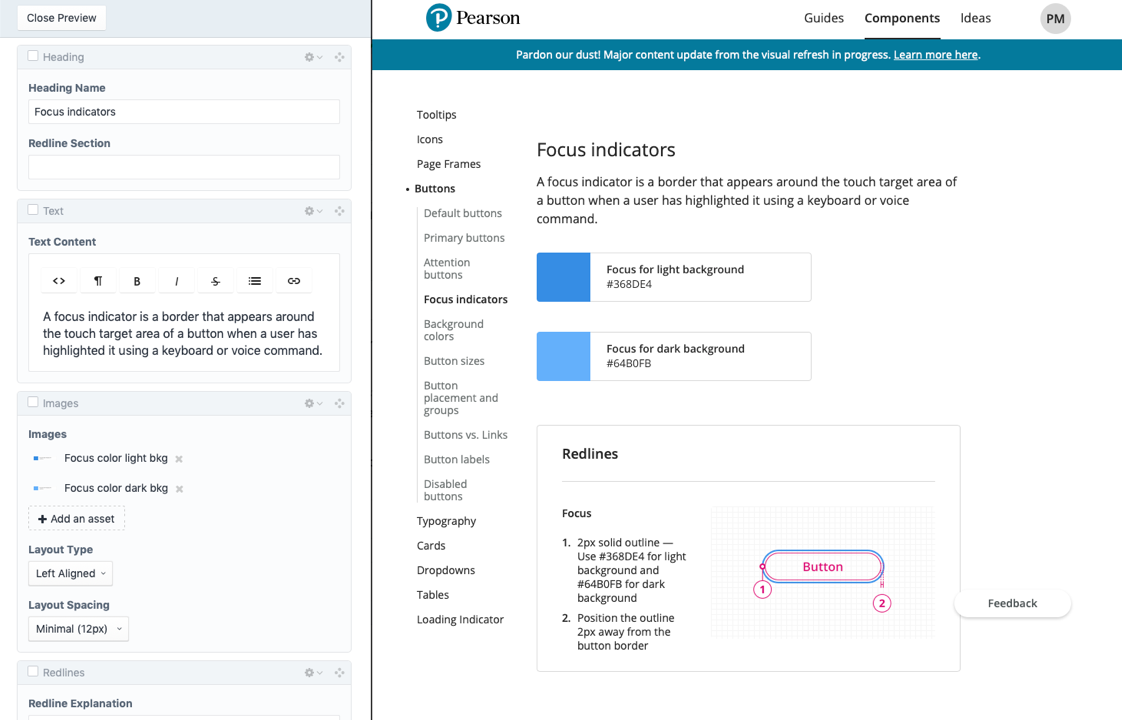The width and height of the screenshot is (1122, 720).
Task: Select the blue #368DE4 focus color swatch
Action: point(563,277)
